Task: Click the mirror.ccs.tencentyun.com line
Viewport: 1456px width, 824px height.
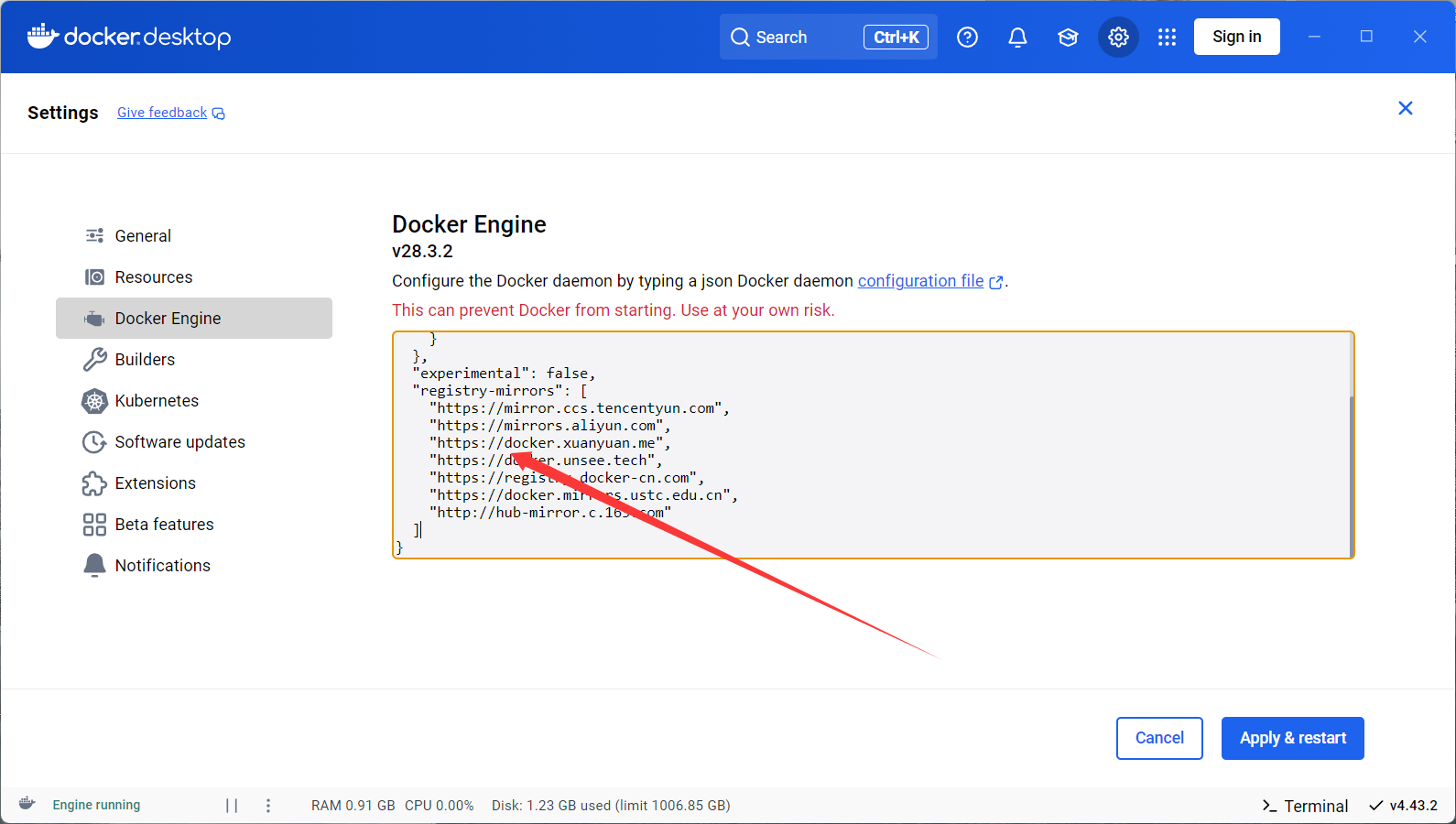Action: click(580, 408)
